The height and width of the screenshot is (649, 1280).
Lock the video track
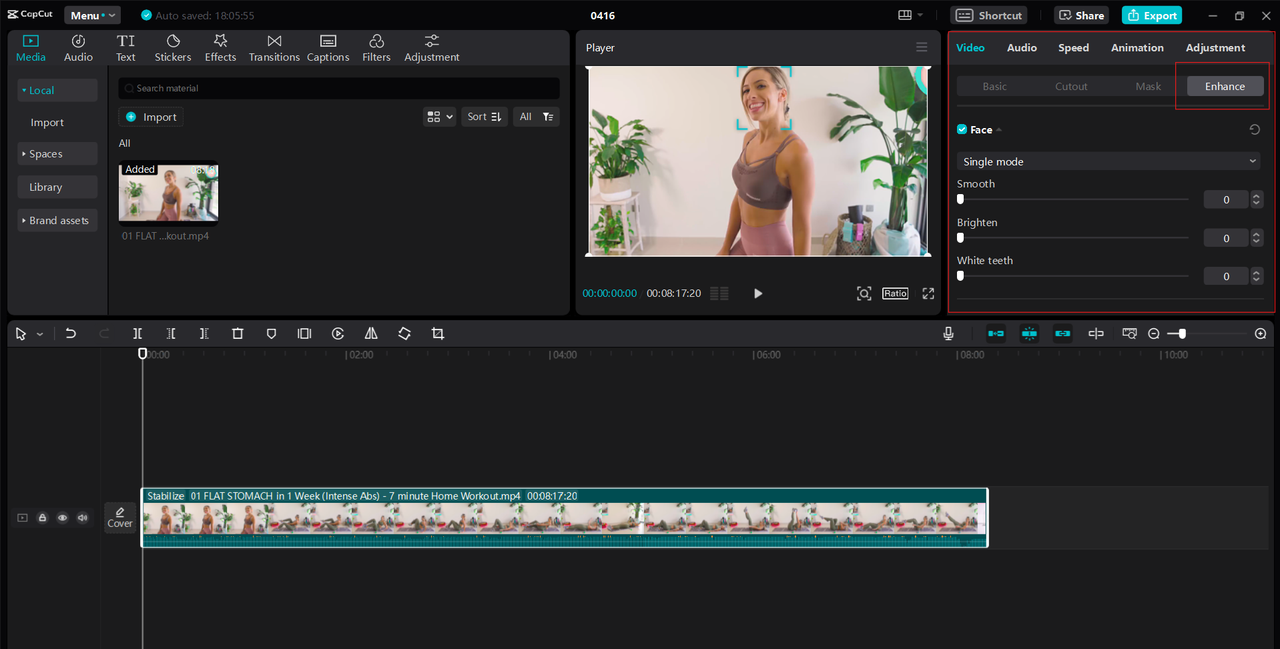click(42, 518)
